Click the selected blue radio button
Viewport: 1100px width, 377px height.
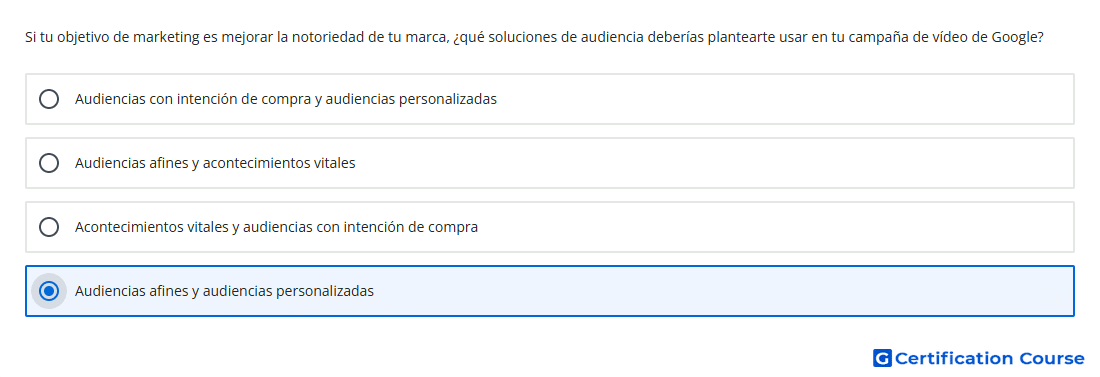(x=49, y=291)
